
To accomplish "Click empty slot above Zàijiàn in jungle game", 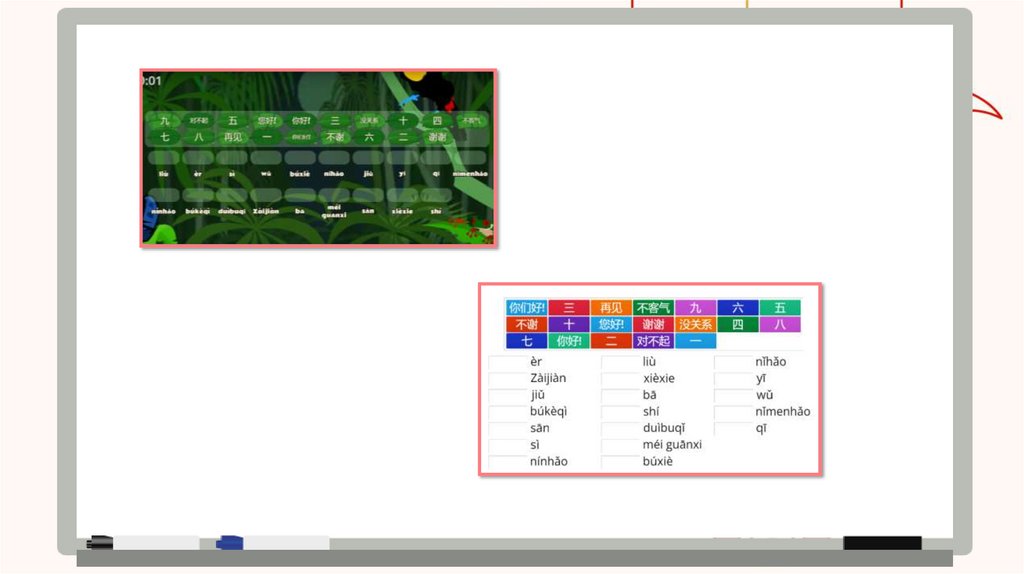I will pos(266,195).
